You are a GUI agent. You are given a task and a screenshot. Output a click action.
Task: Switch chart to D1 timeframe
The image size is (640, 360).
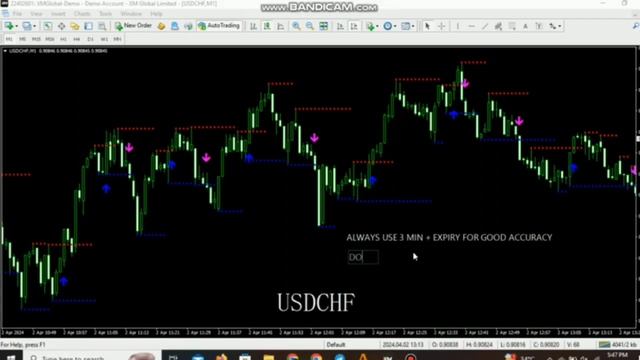coord(90,39)
